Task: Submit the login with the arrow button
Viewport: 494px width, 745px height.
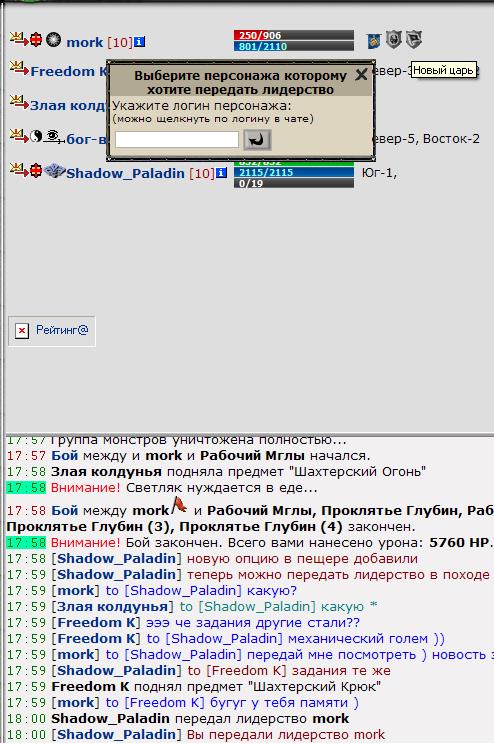Action: coord(257,140)
